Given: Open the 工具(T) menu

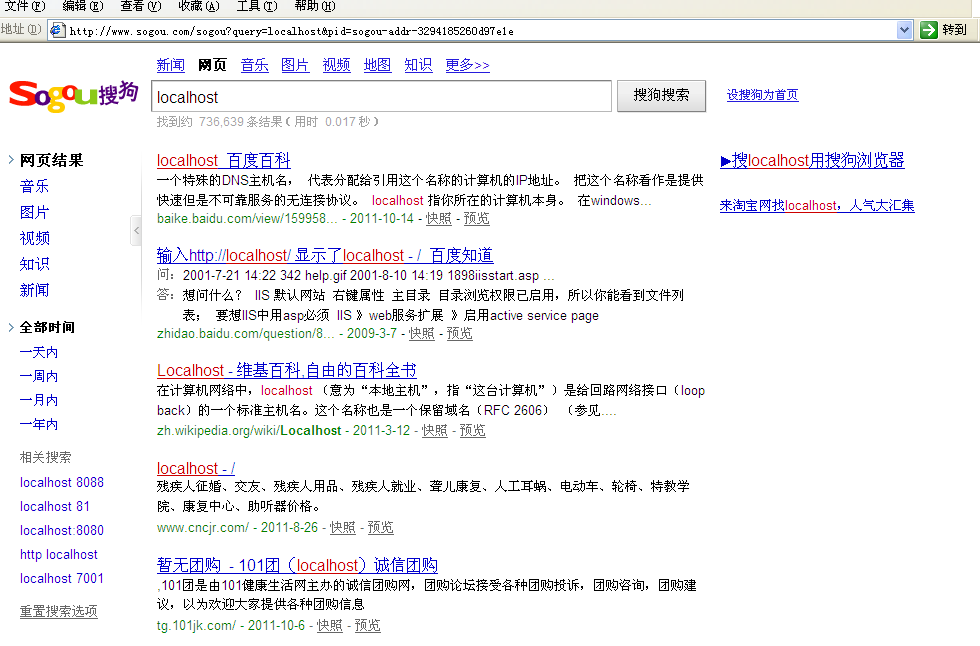Looking at the screenshot, I should tap(257, 6).
